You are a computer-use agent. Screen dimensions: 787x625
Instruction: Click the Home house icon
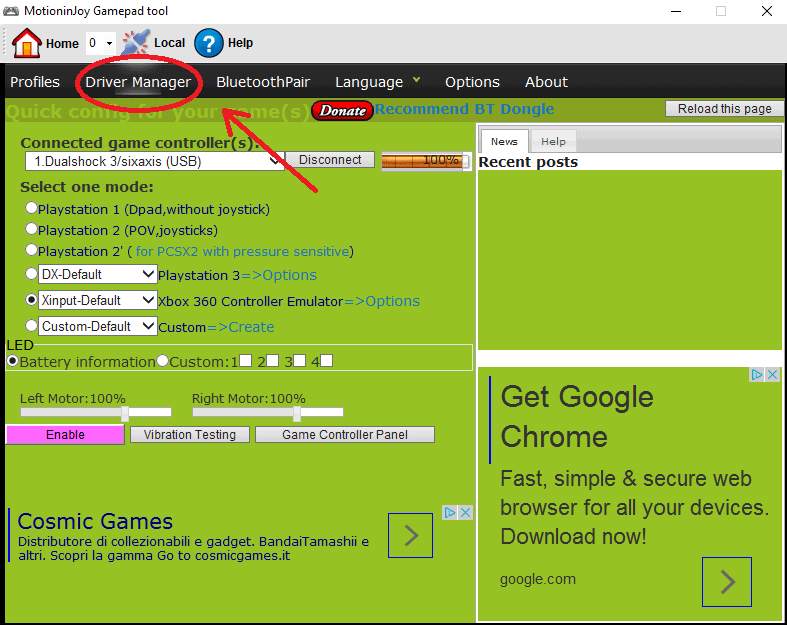(x=27, y=43)
